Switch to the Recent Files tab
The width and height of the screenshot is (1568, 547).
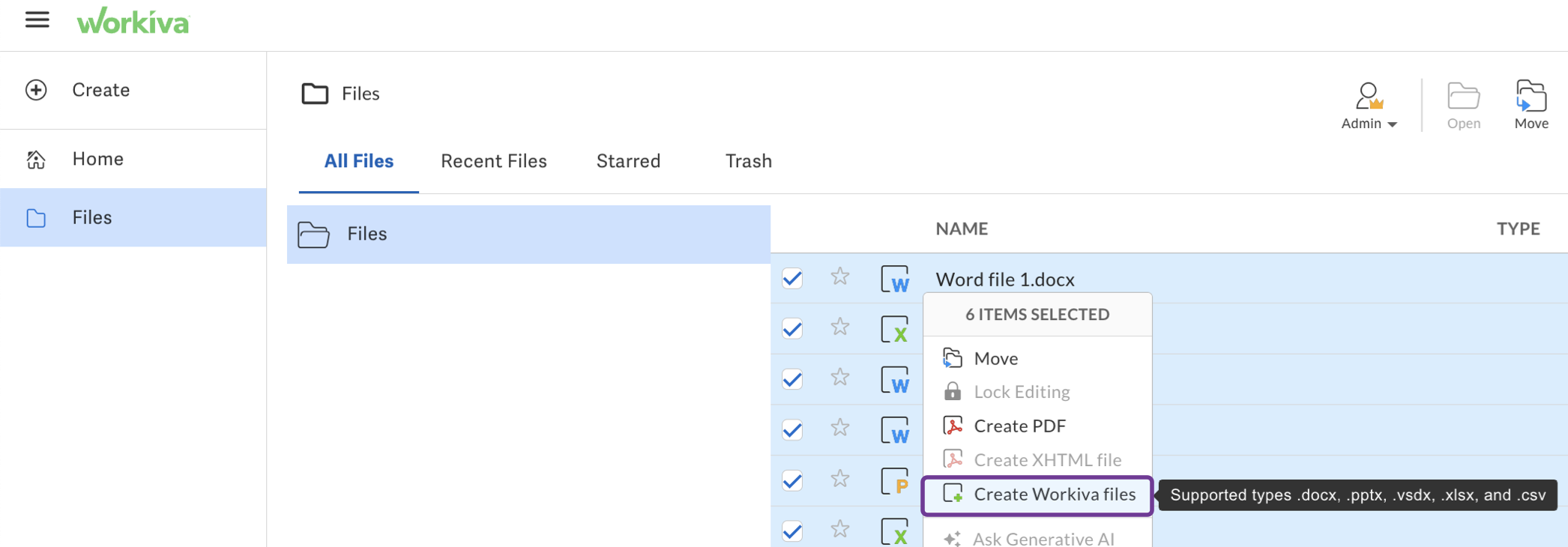[x=493, y=161]
